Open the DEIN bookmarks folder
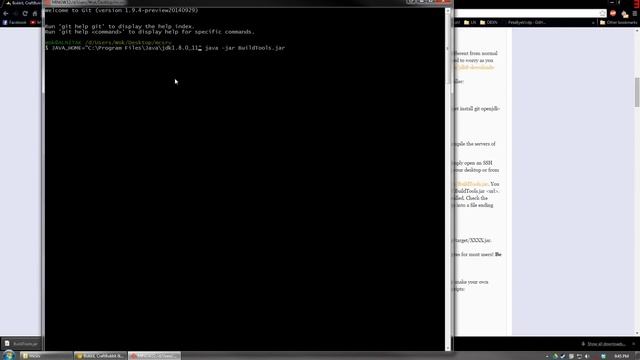This screenshot has width=640, height=360. point(489,22)
